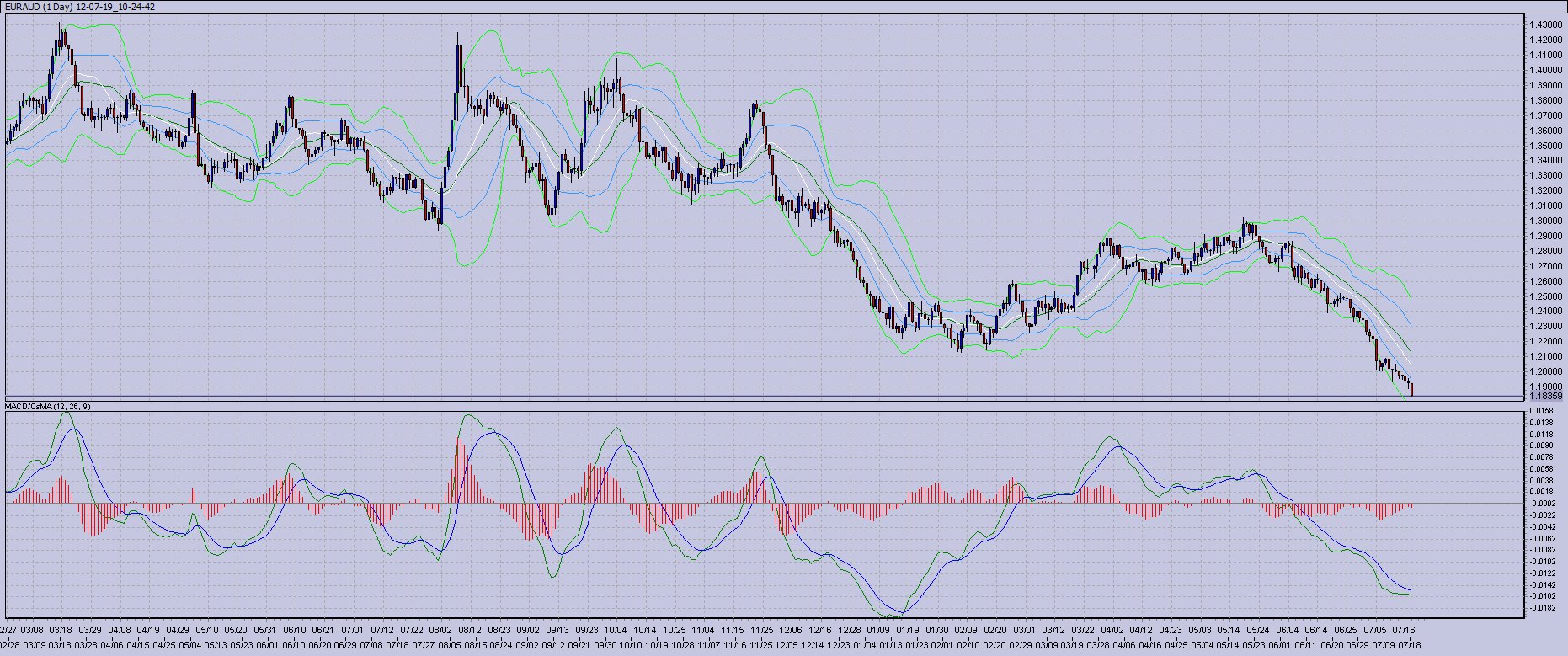Select the 07/16 date on time axis
The width and height of the screenshot is (1568, 656).
[x=1404, y=630]
